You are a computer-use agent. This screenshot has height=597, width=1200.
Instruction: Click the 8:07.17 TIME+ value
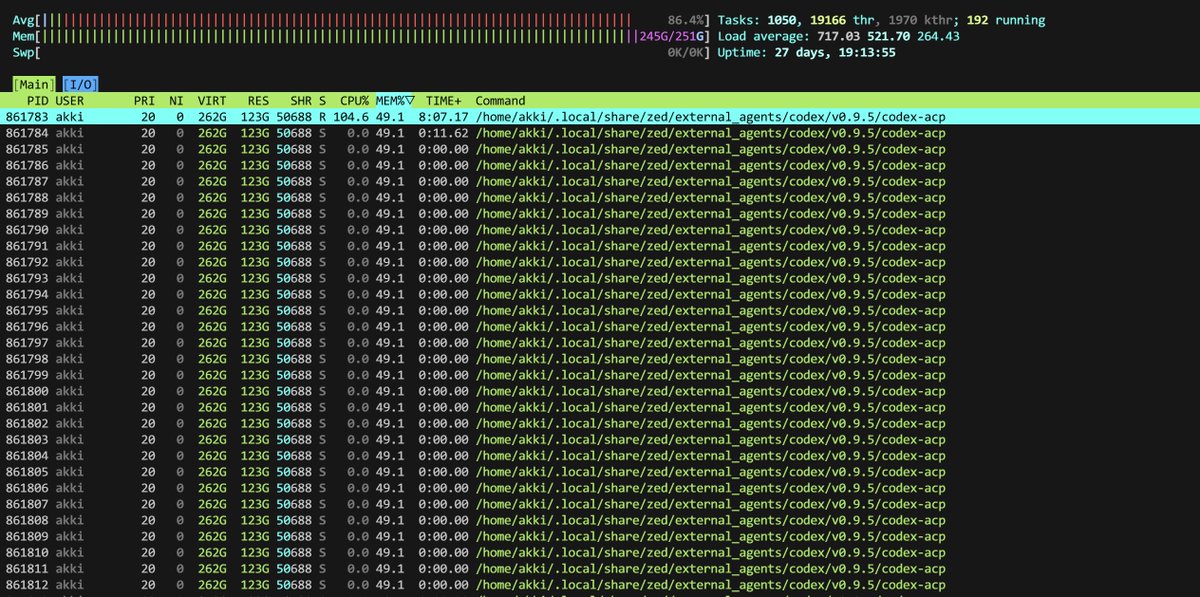click(x=443, y=117)
